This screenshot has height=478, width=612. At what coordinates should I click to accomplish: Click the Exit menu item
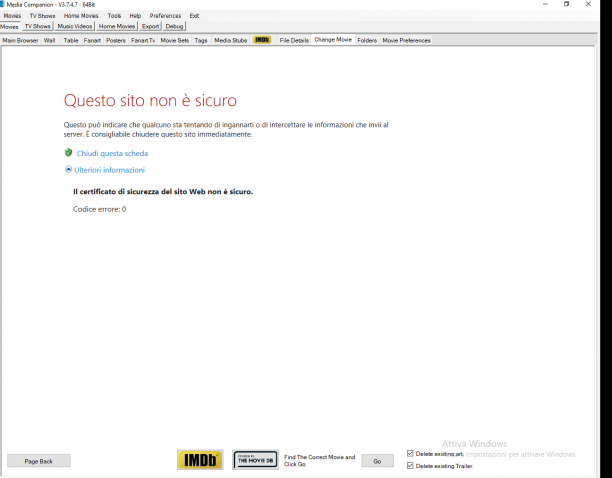pos(194,16)
